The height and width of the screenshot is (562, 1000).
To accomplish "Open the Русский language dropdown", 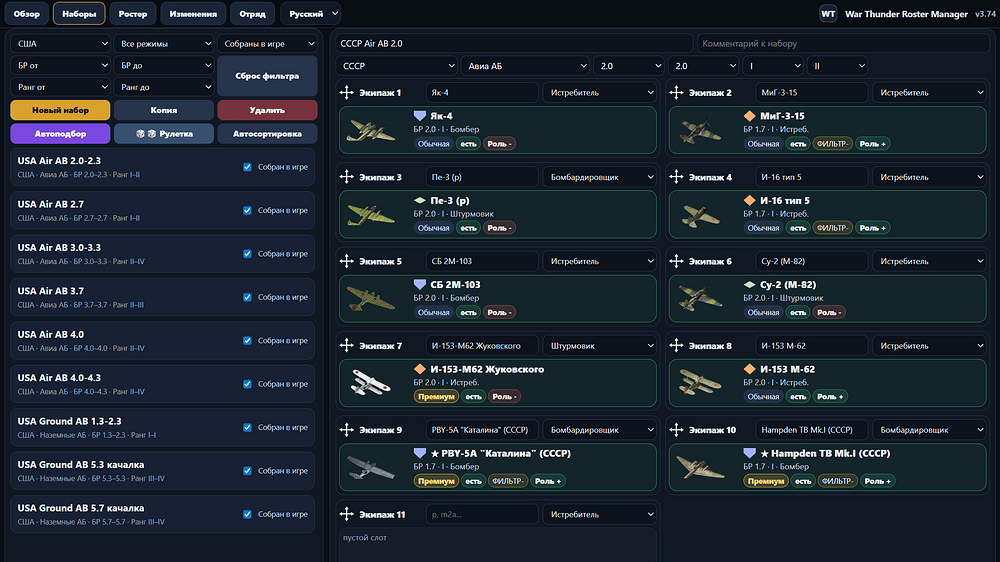I will 311,13.
